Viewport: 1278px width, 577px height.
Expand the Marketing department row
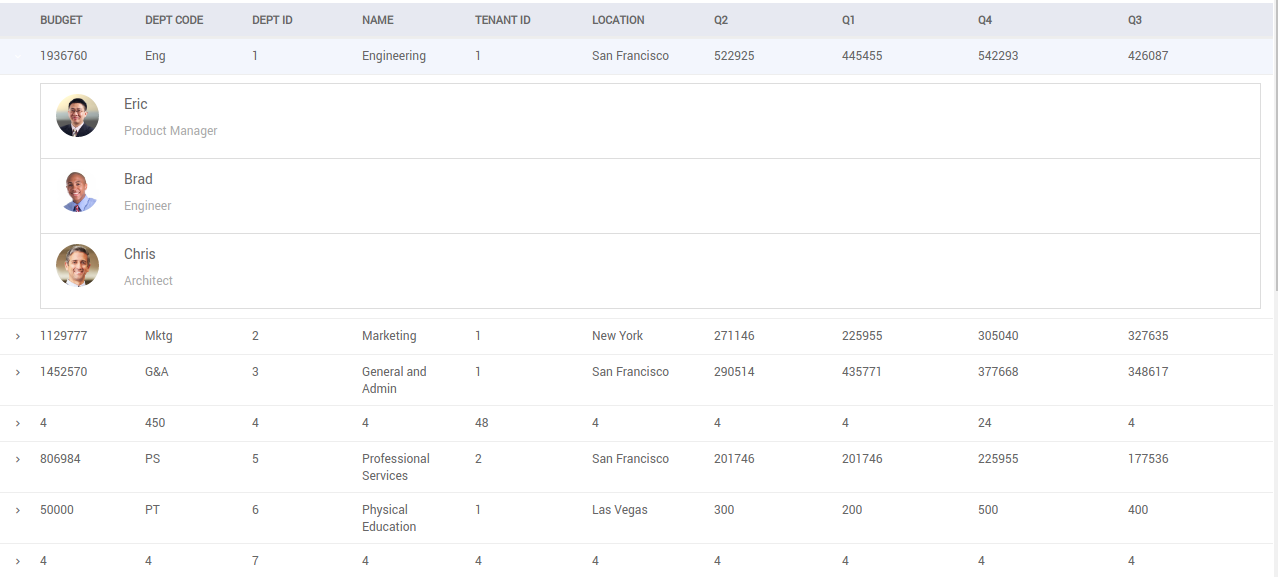[x=18, y=337]
